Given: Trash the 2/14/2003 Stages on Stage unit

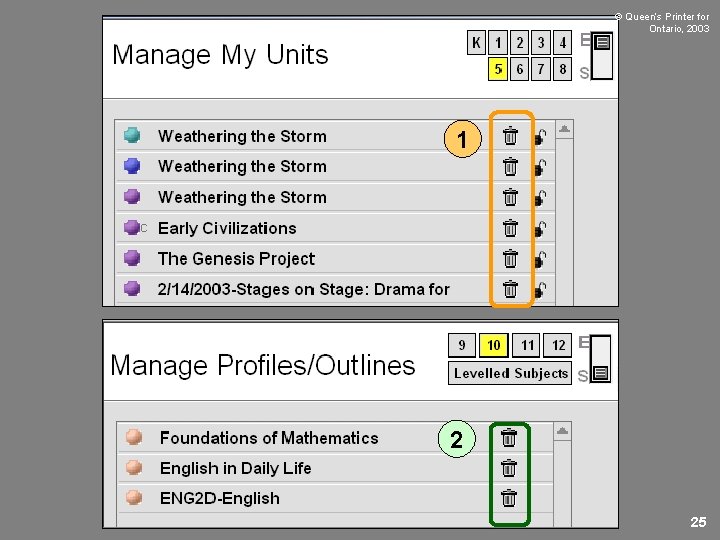Looking at the screenshot, I should pos(510,289).
